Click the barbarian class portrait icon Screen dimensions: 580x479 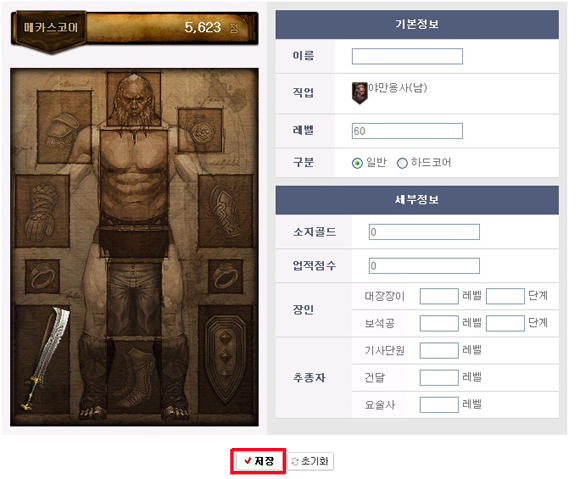pos(359,93)
